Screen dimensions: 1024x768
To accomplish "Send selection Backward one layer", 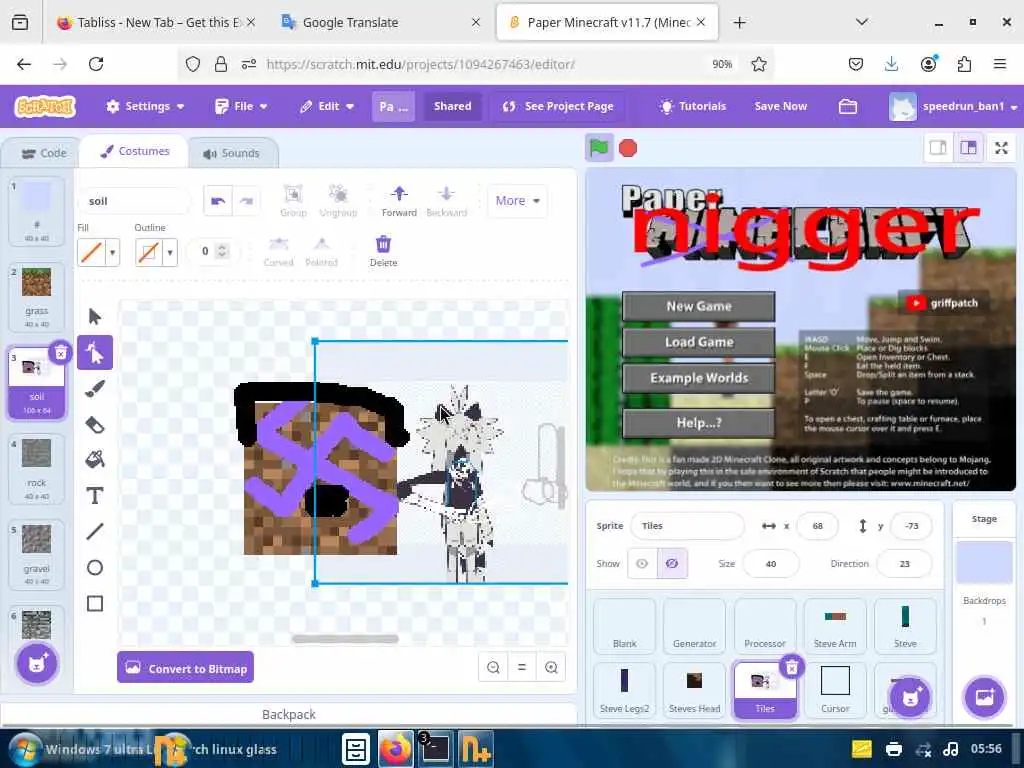I will (x=447, y=200).
